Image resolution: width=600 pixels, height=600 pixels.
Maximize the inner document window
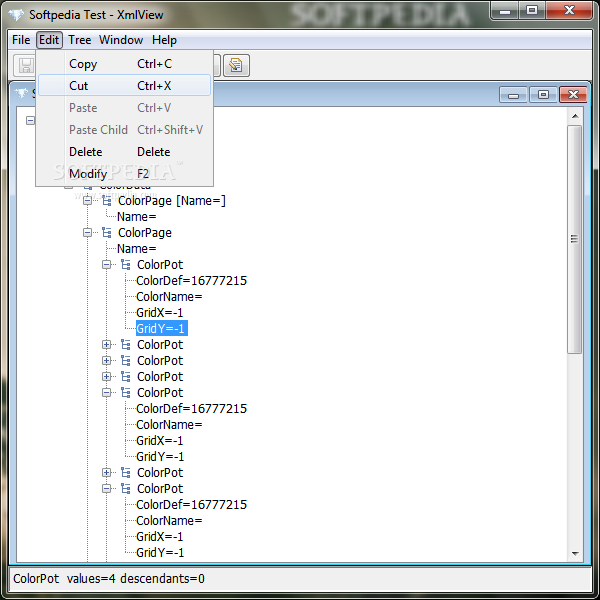[543, 95]
